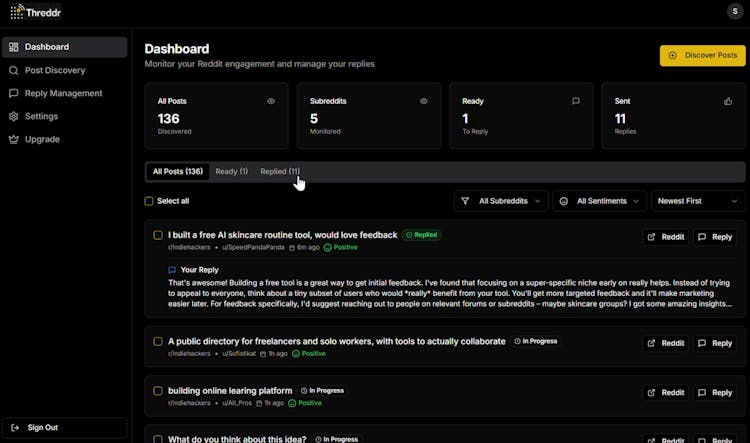Click Reply on the skincare routine post

coord(715,237)
